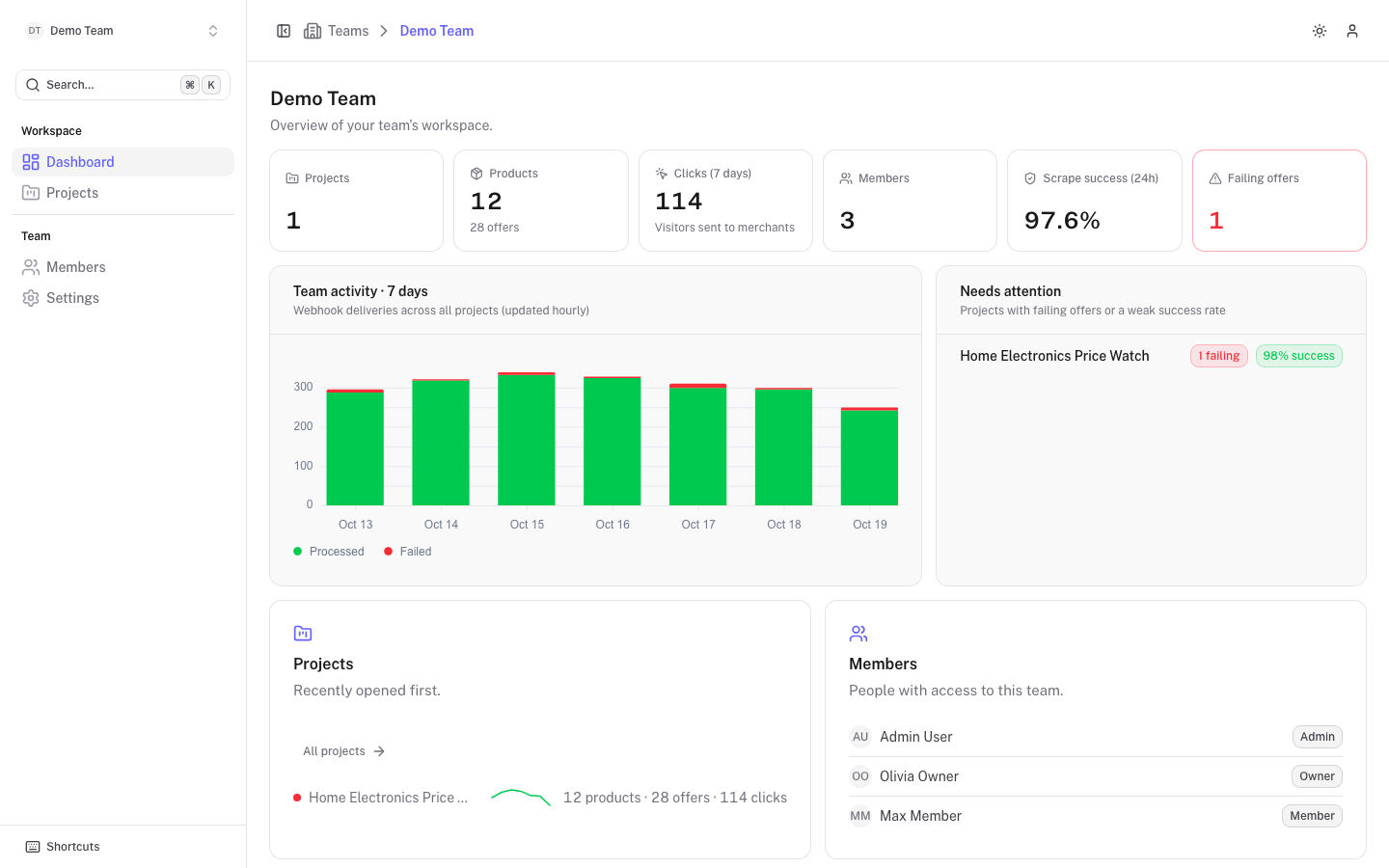Click the red Failed legend dot
Screen dimensions: 1389x868
point(389,552)
